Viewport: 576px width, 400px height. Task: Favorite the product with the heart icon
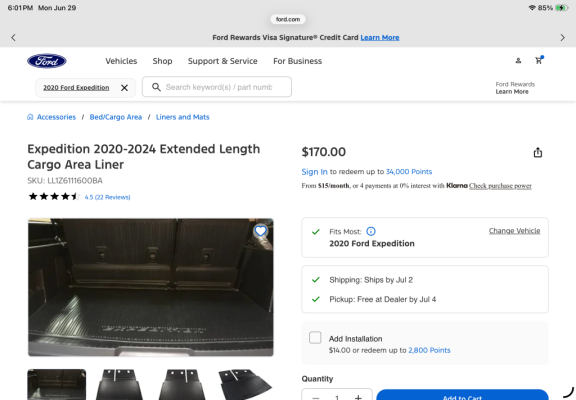(260, 231)
